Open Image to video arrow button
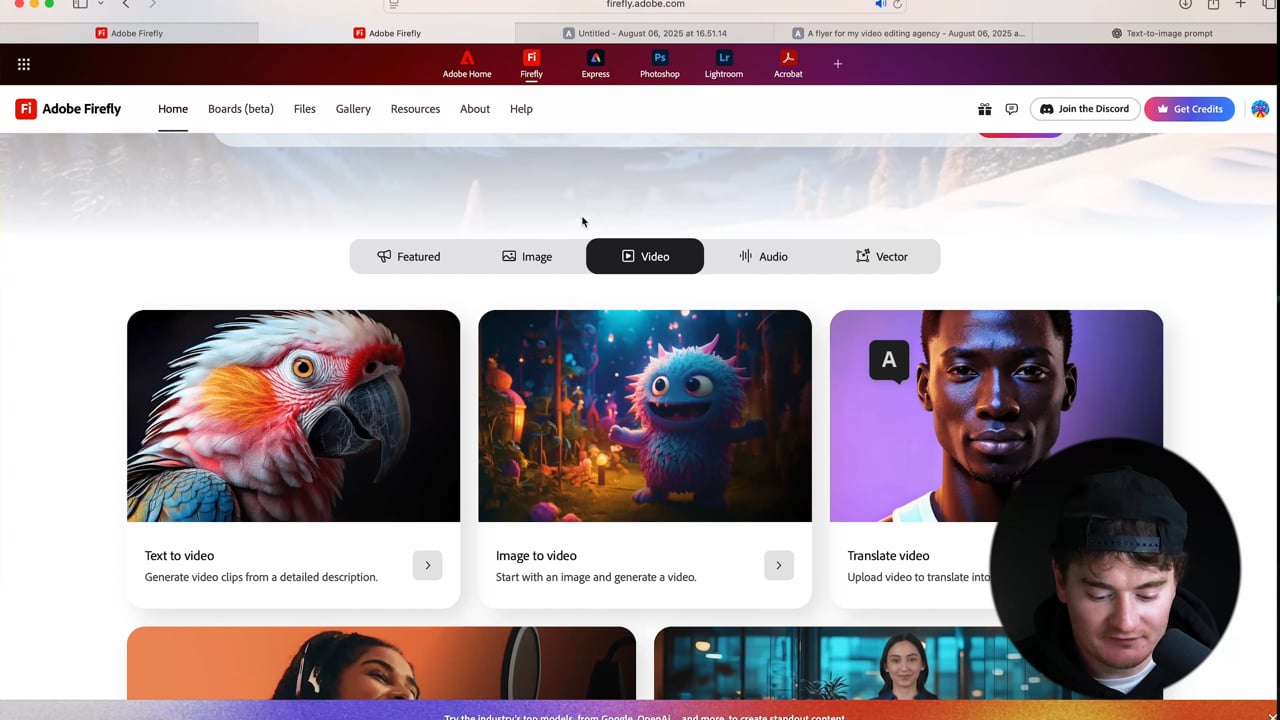 [779, 565]
